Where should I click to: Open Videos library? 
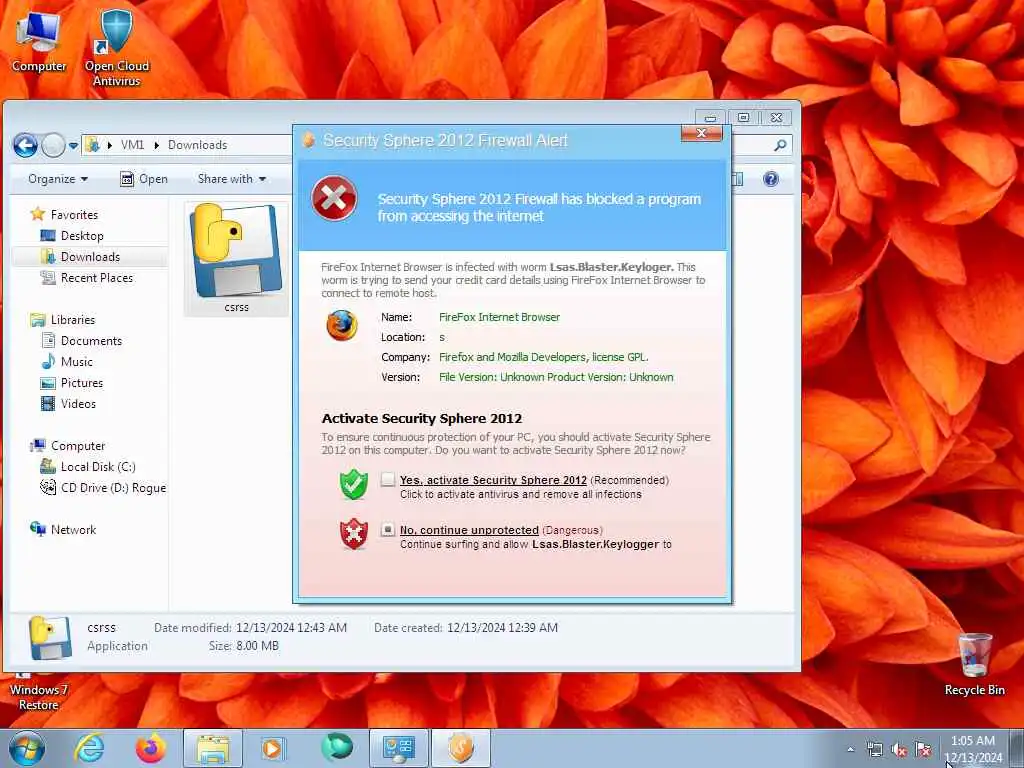(78, 404)
